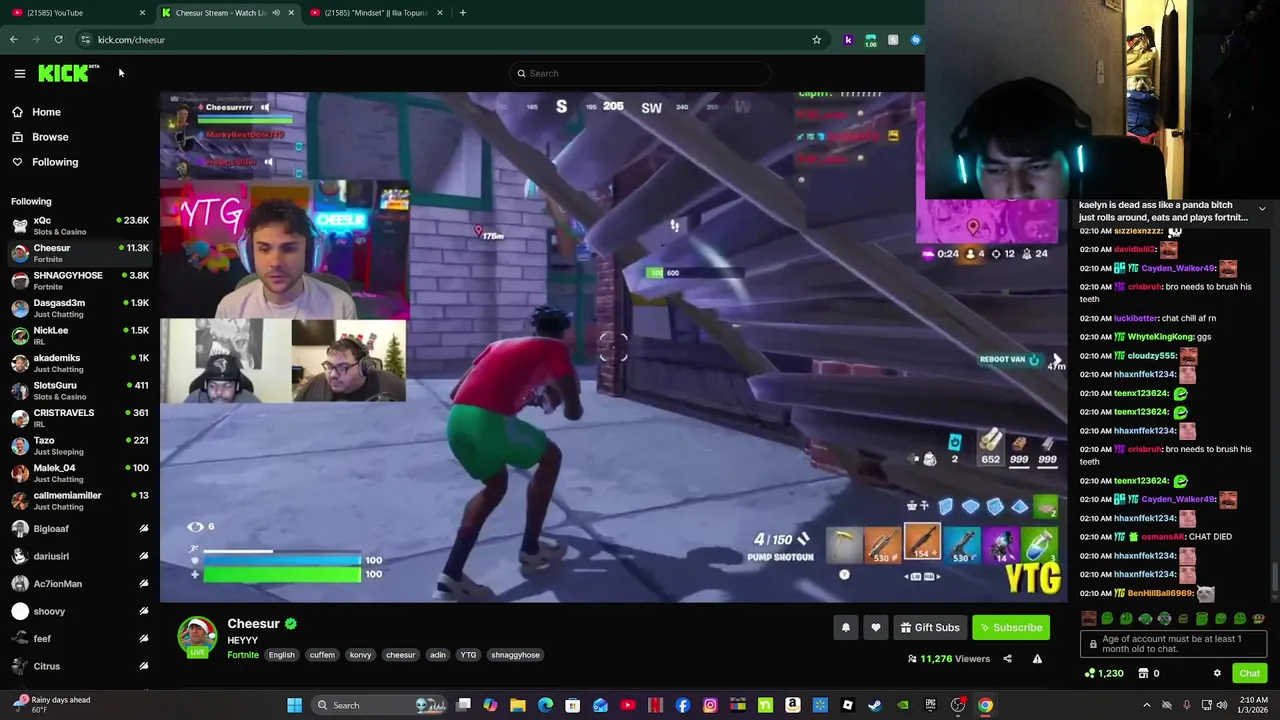Viewport: 1280px width, 720px height.
Task: Click the green Subscribe button
Action: coord(1011,628)
